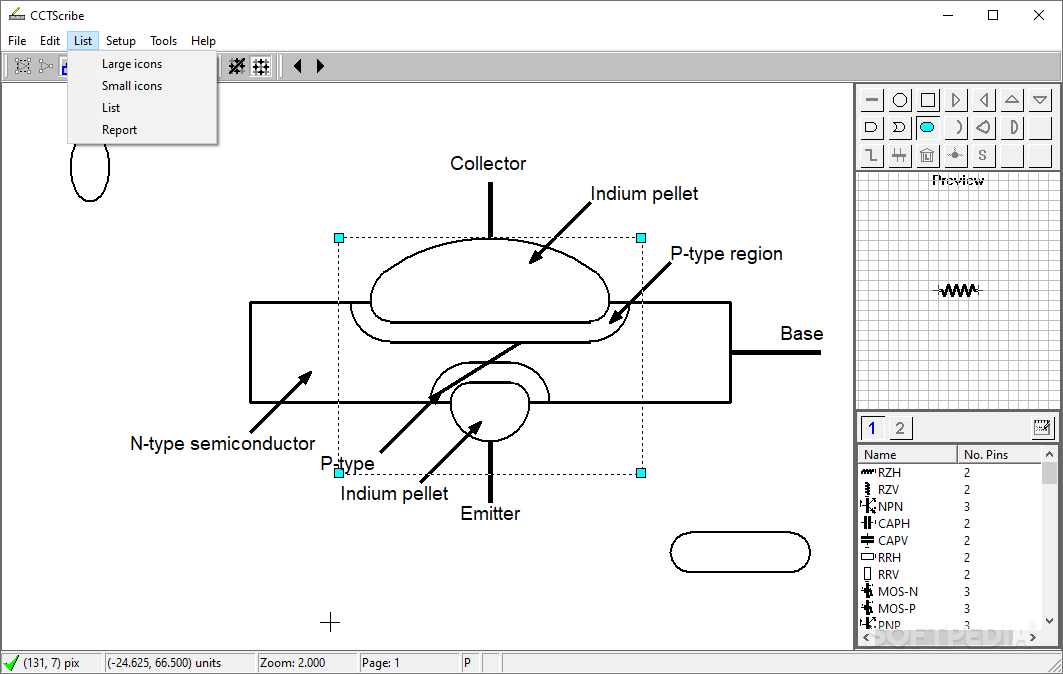
Task: Click top-right cyan selection handle
Action: 641,238
